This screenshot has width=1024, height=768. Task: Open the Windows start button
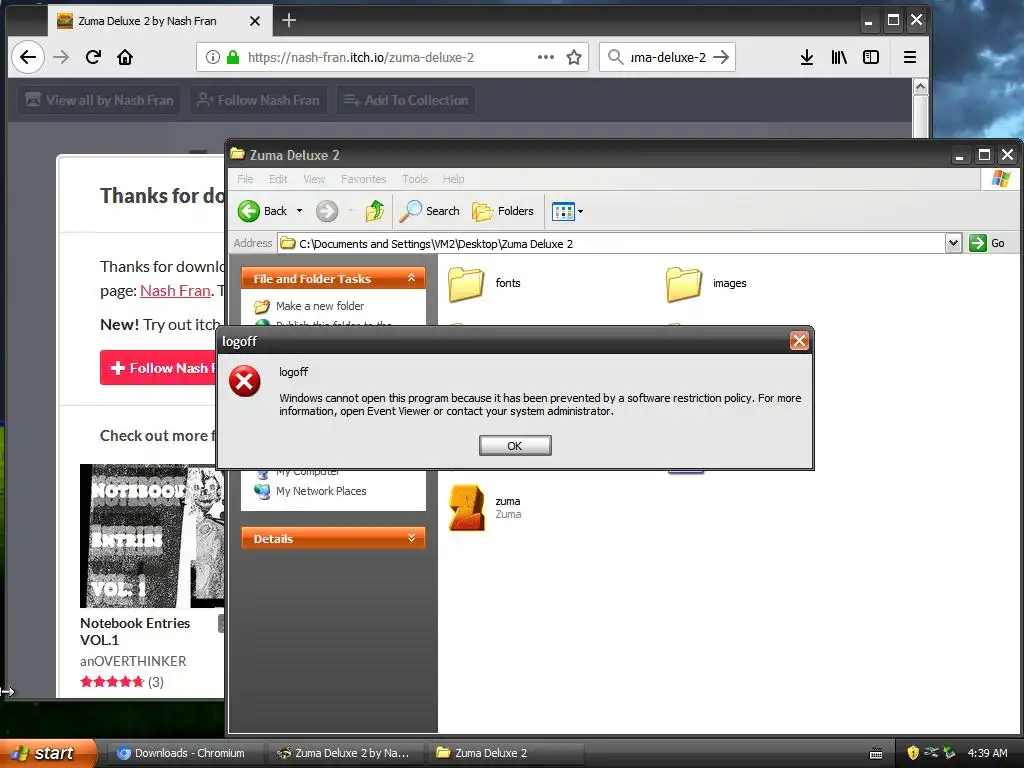(x=49, y=753)
